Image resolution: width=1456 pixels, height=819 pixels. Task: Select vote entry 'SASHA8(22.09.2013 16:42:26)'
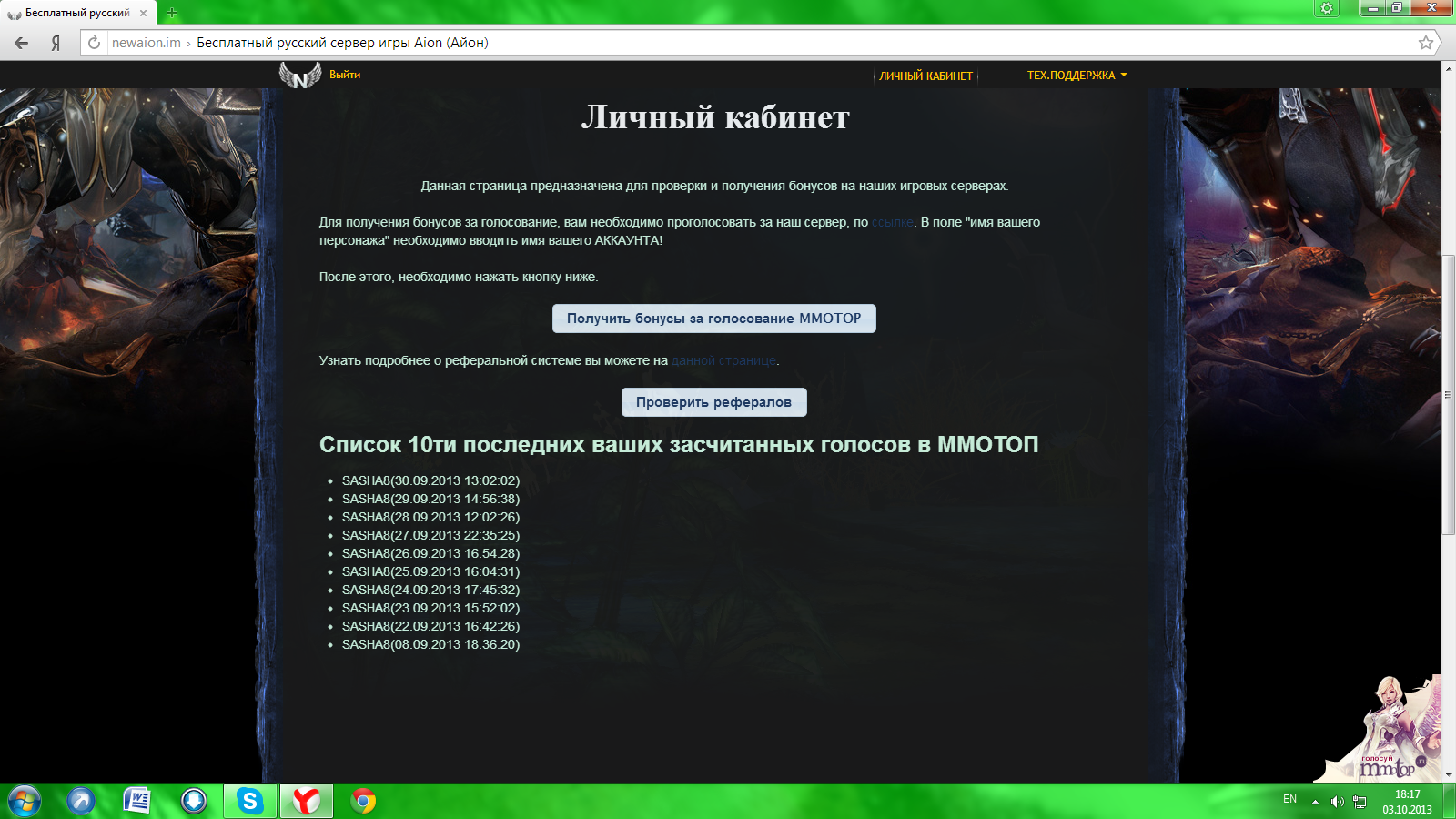click(x=430, y=626)
